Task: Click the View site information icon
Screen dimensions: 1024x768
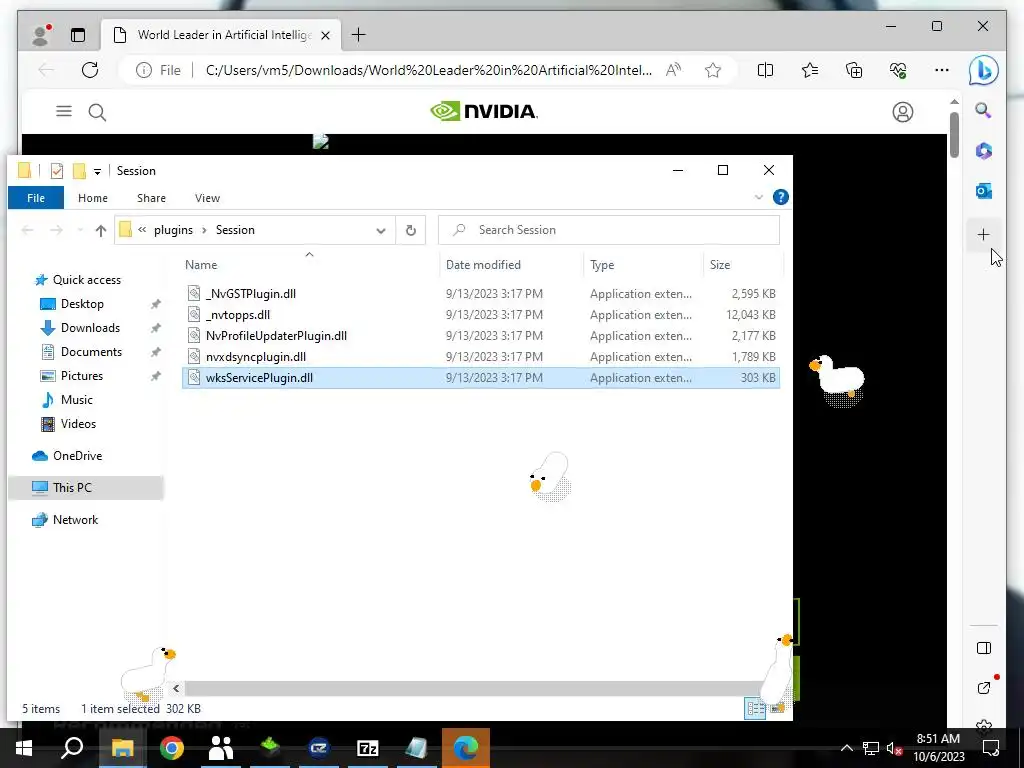Action: (x=144, y=70)
